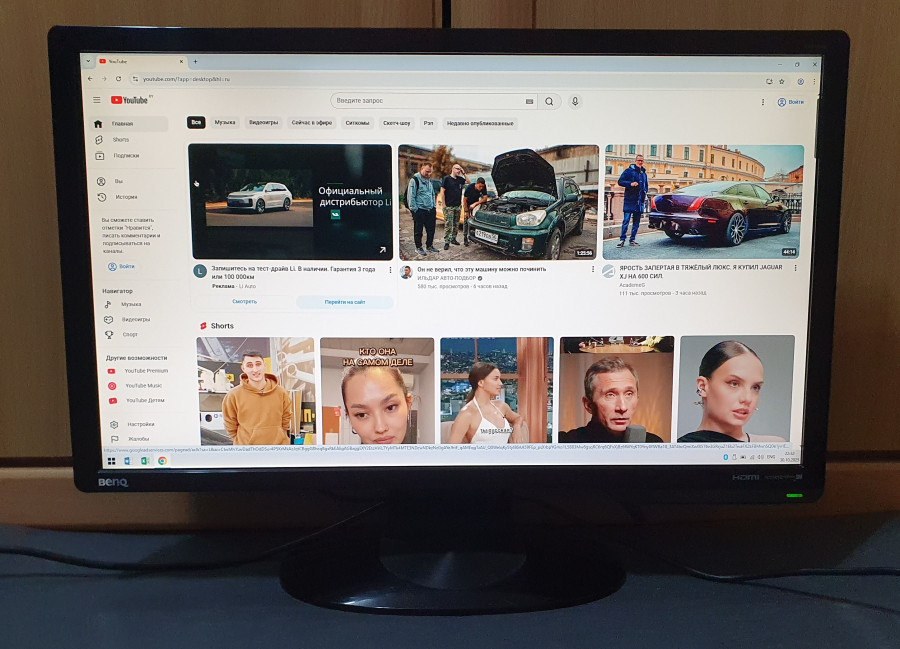
Task: Open the on-screen keyboard icon in search
Action: [x=529, y=102]
